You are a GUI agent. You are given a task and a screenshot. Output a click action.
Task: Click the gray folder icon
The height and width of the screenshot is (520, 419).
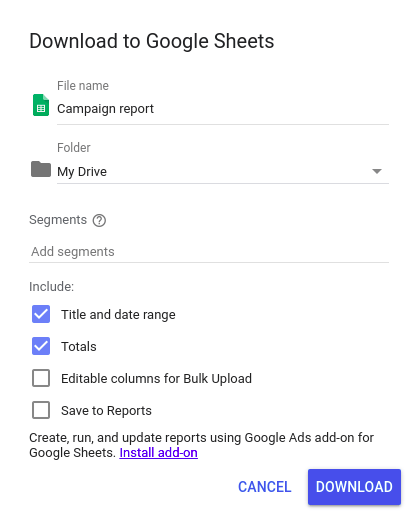pyautogui.click(x=41, y=169)
